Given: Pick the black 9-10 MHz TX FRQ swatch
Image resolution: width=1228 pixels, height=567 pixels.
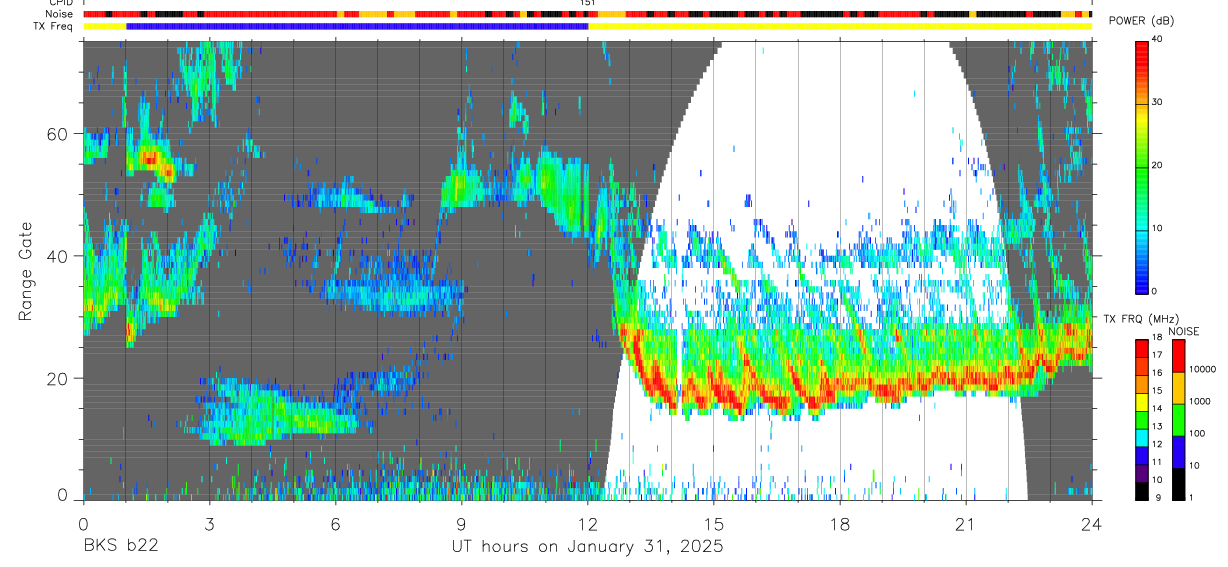Looking at the screenshot, I should [x=1142, y=489].
